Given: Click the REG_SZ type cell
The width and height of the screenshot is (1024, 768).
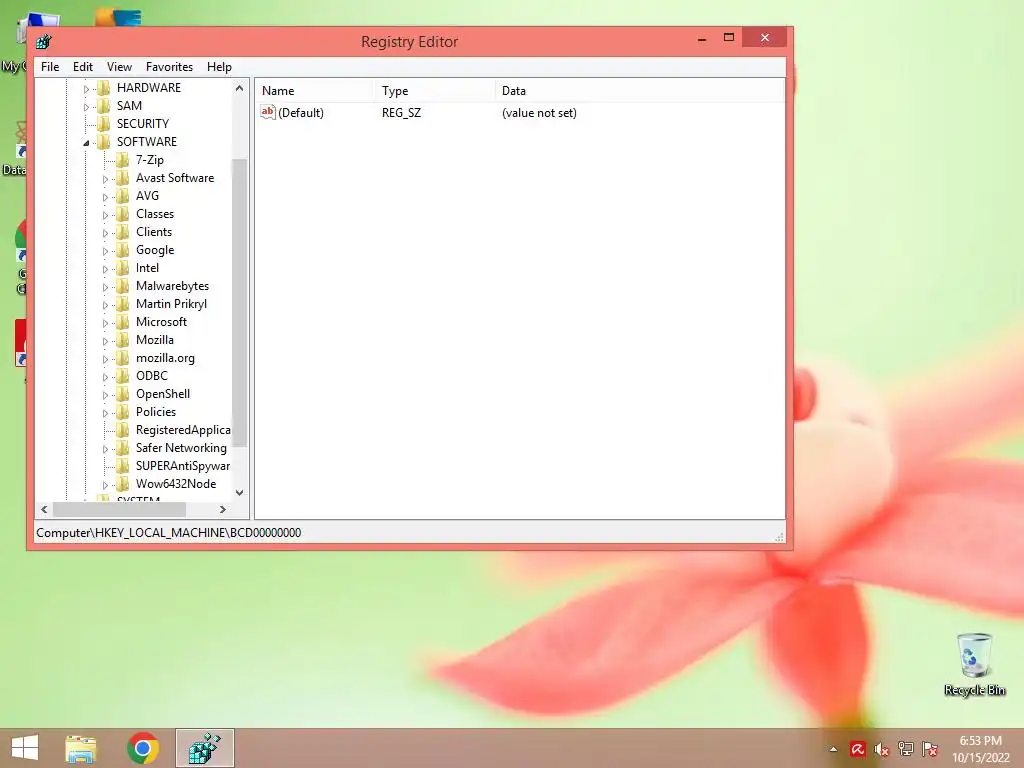Looking at the screenshot, I should click(401, 113).
